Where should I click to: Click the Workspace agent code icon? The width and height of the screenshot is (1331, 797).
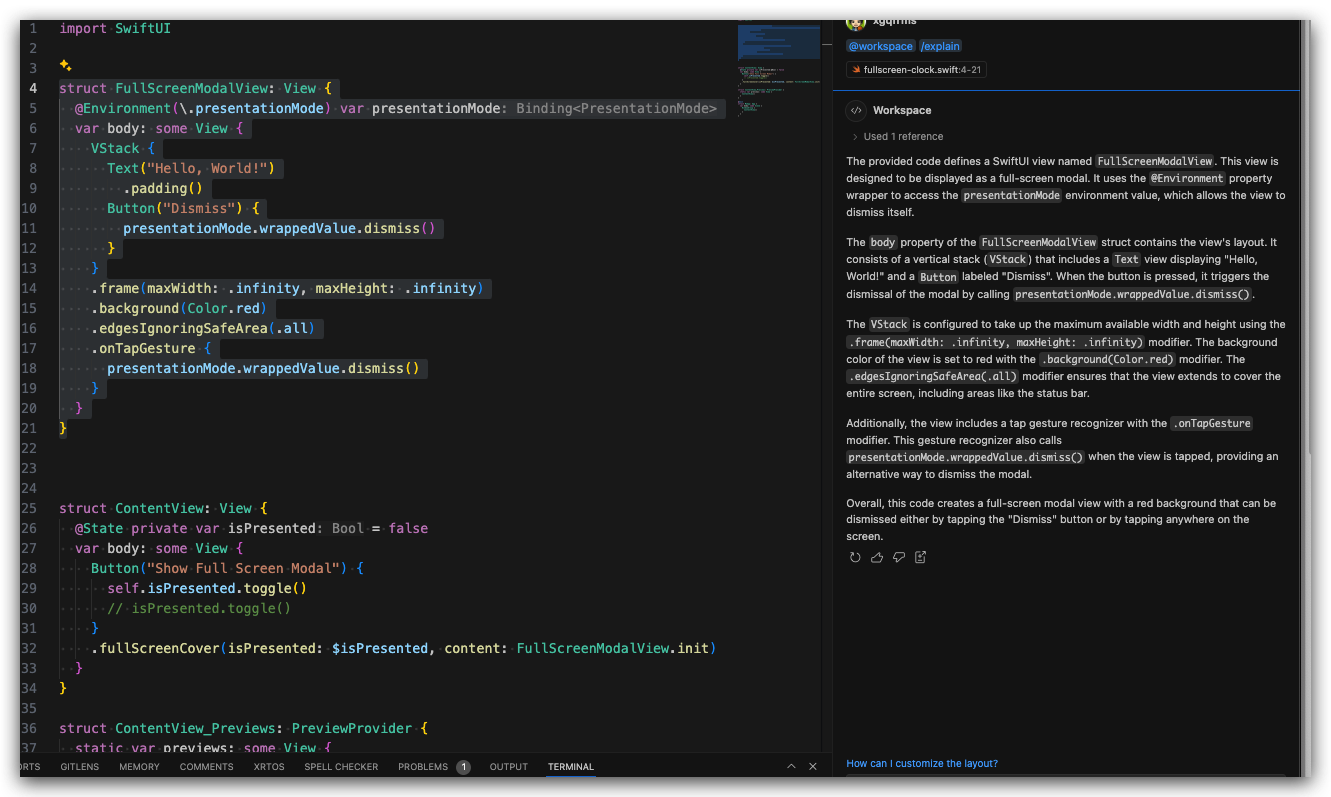(856, 110)
